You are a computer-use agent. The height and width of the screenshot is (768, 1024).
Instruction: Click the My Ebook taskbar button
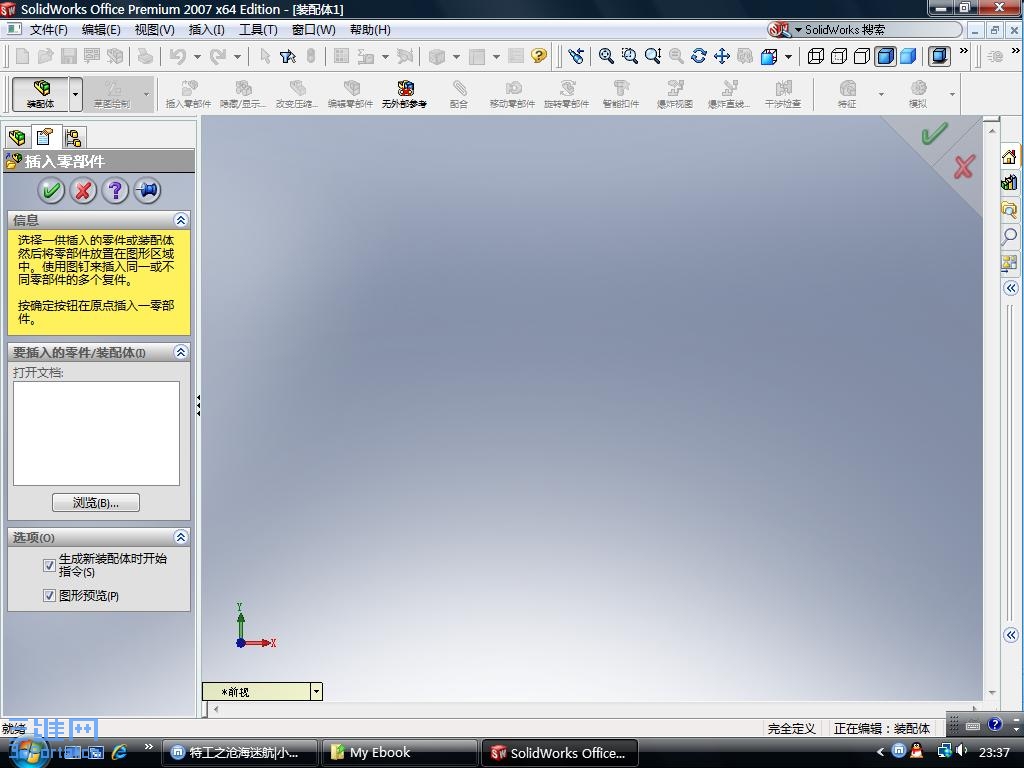coord(399,753)
